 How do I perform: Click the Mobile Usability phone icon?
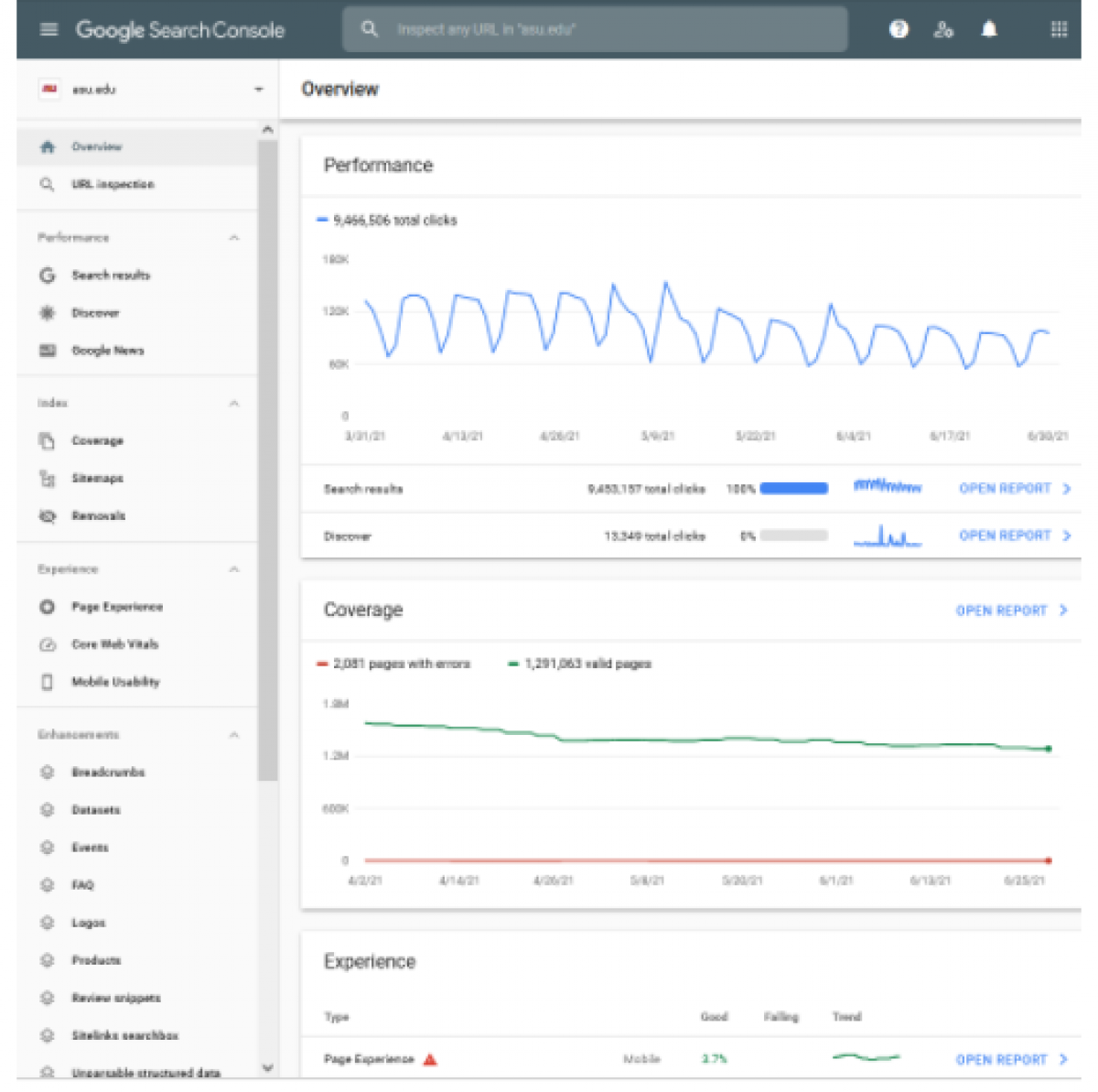[48, 682]
